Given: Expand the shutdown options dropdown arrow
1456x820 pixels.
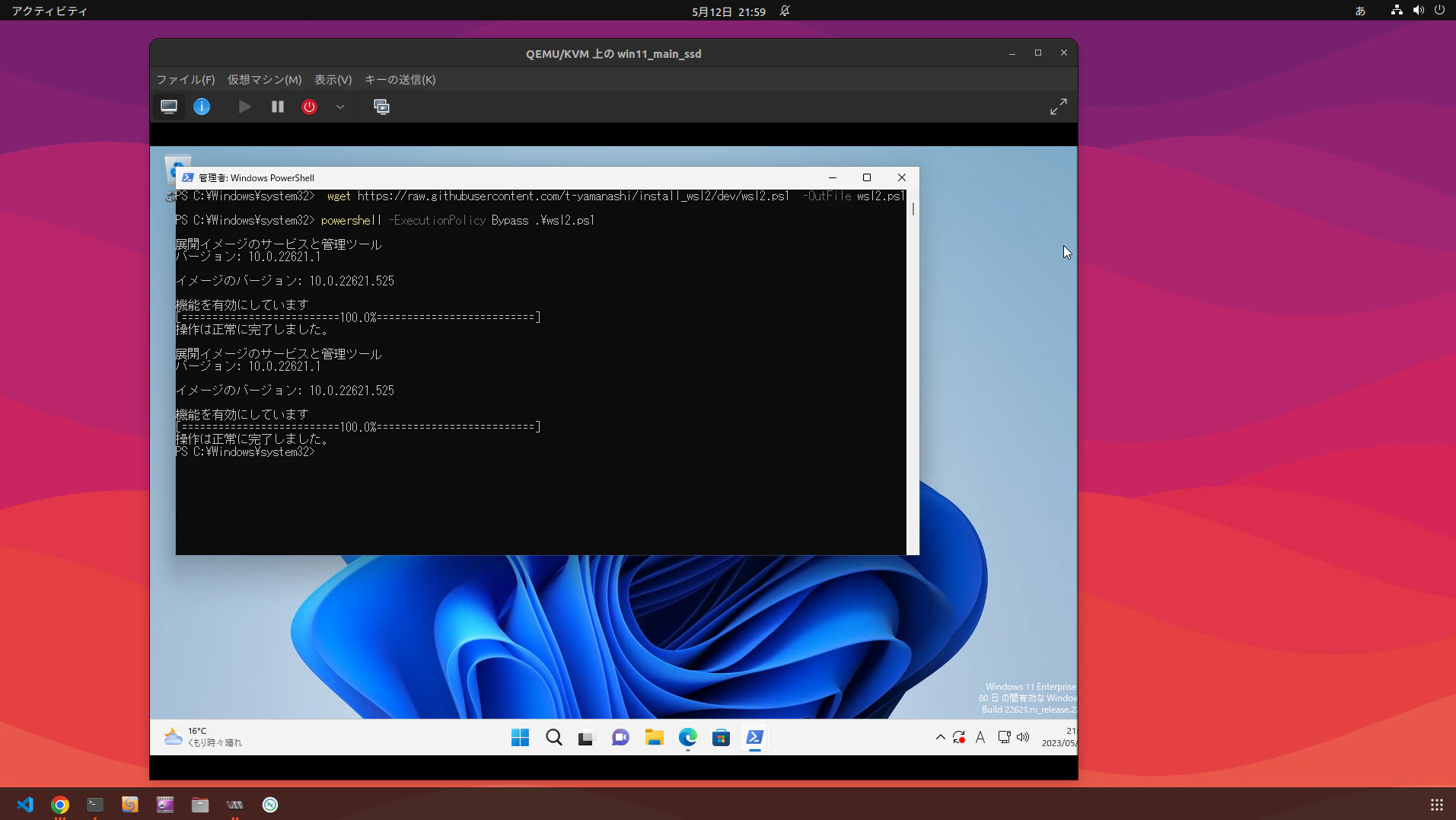Looking at the screenshot, I should (x=340, y=107).
